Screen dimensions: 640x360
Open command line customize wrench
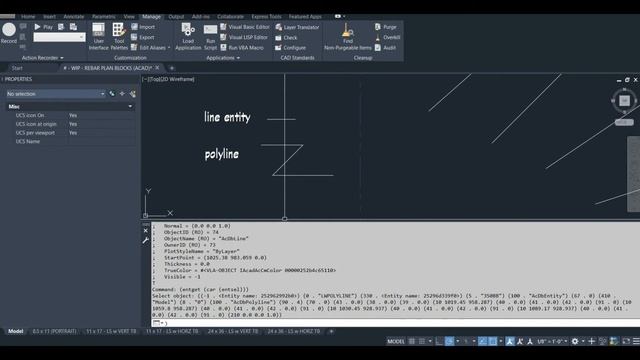click(146, 240)
